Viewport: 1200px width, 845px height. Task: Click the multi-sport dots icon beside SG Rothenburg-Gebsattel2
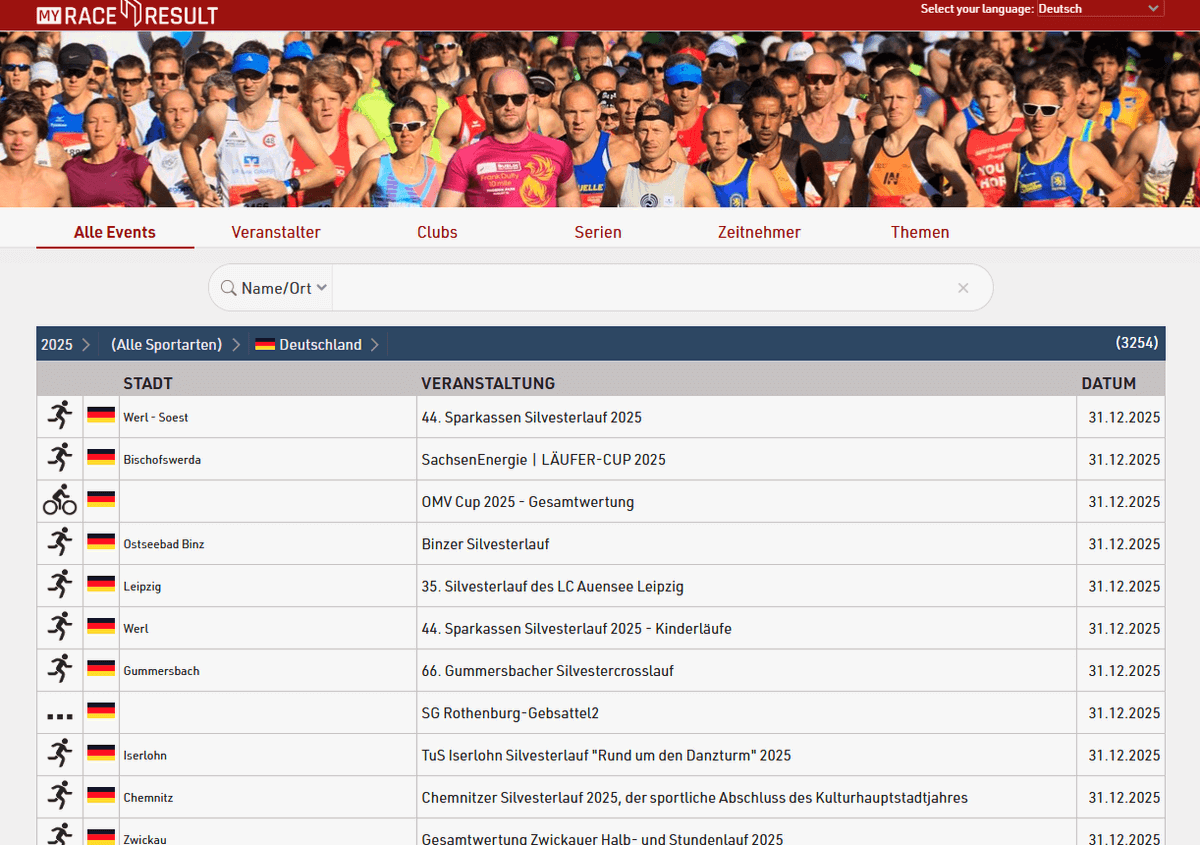(x=59, y=712)
